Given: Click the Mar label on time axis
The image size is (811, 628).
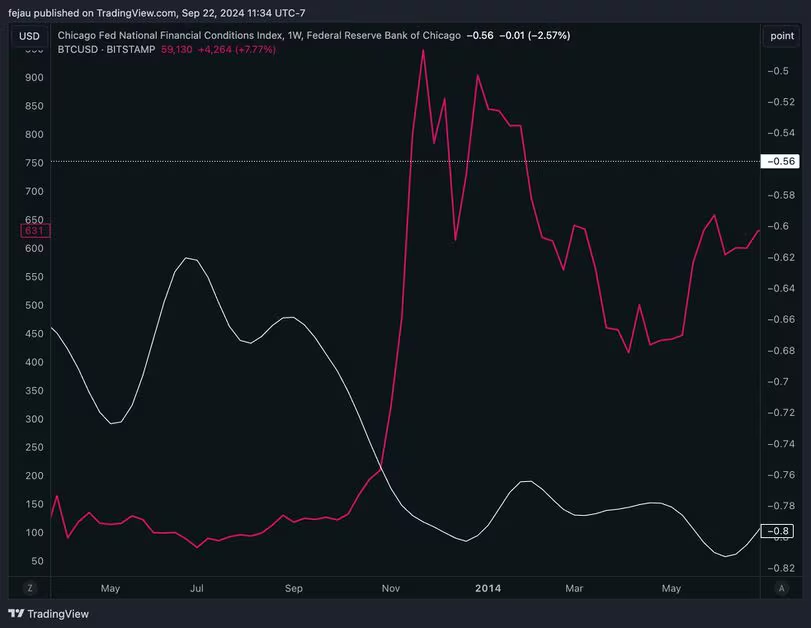Looking at the screenshot, I should (574, 588).
